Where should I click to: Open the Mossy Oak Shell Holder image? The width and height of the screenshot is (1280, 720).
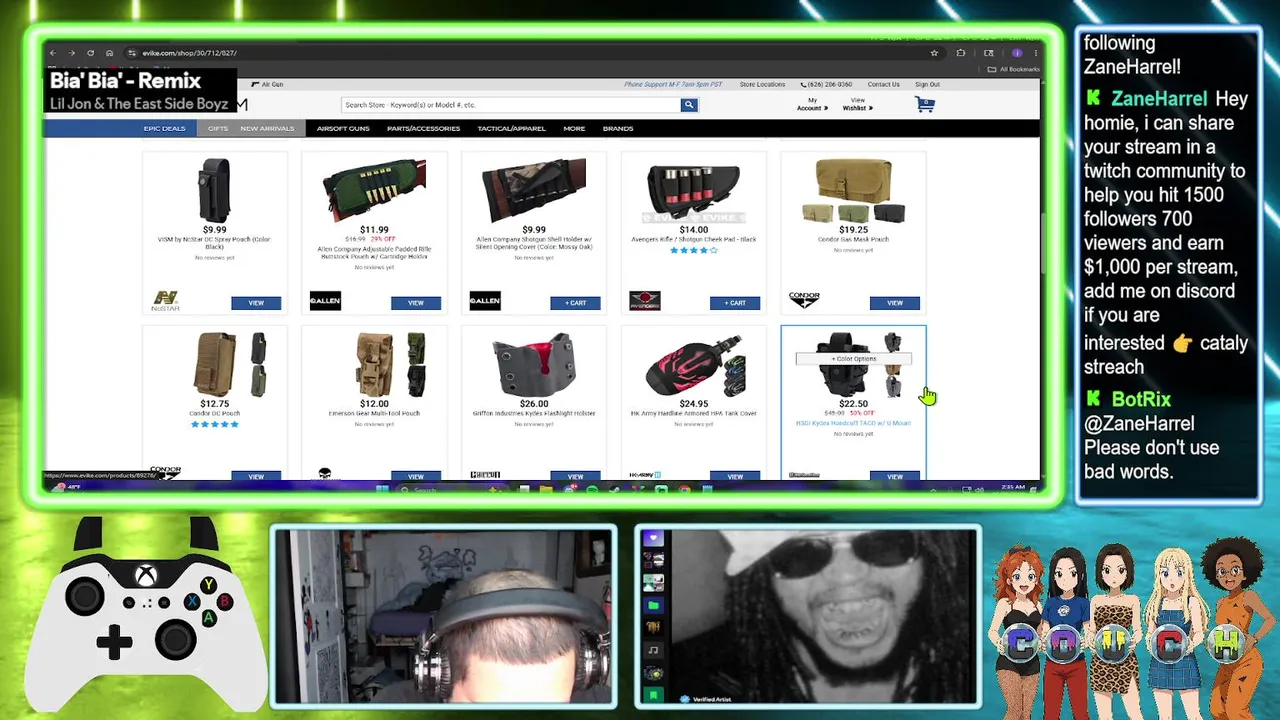pyautogui.click(x=534, y=191)
